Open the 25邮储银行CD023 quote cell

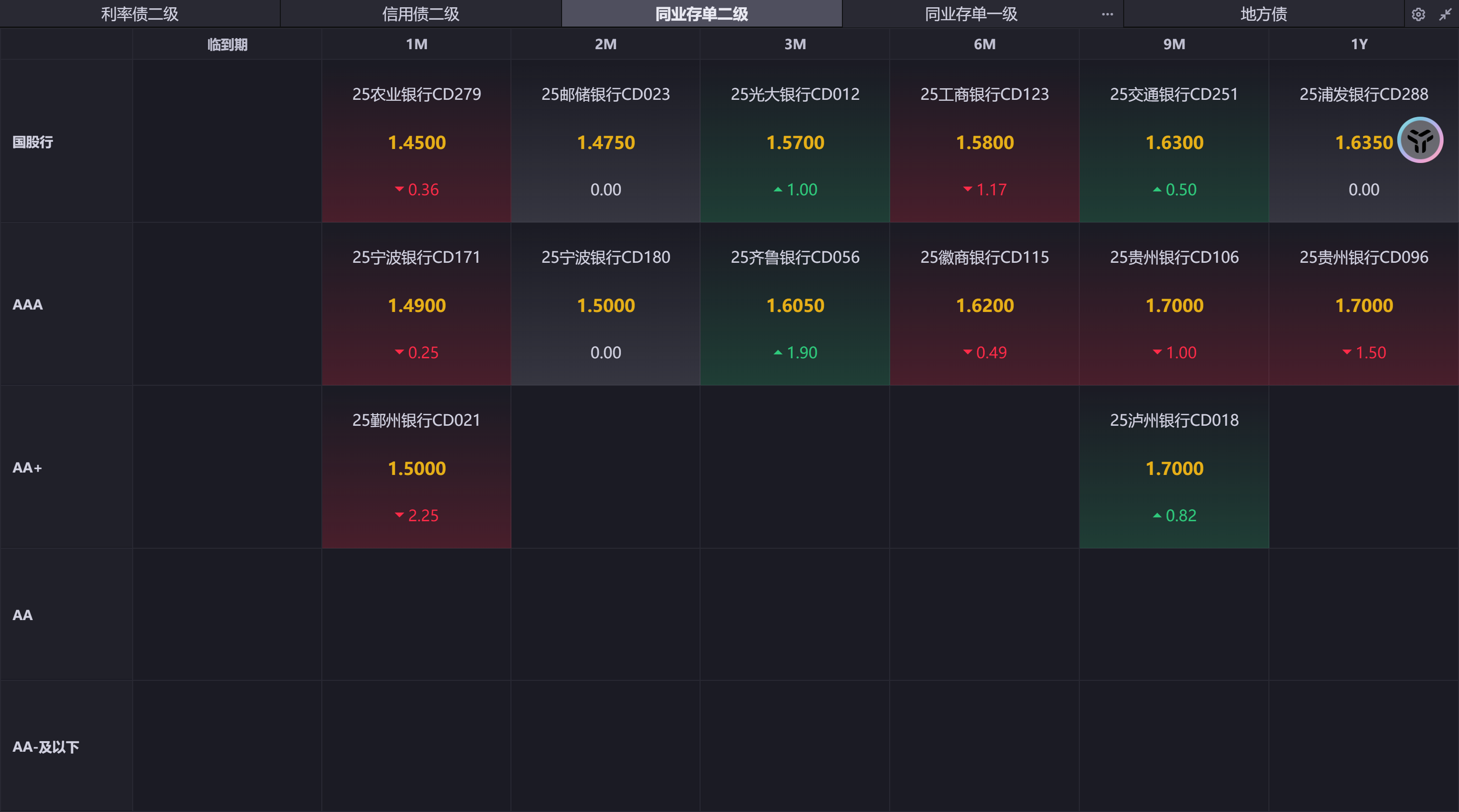tap(606, 141)
